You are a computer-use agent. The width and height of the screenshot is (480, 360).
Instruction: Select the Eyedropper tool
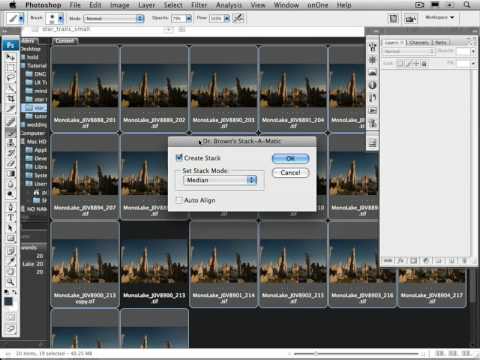(11, 261)
